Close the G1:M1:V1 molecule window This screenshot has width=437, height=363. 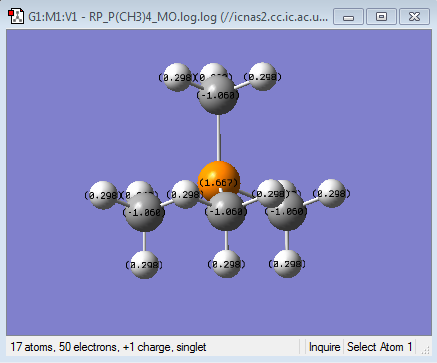coord(414,17)
